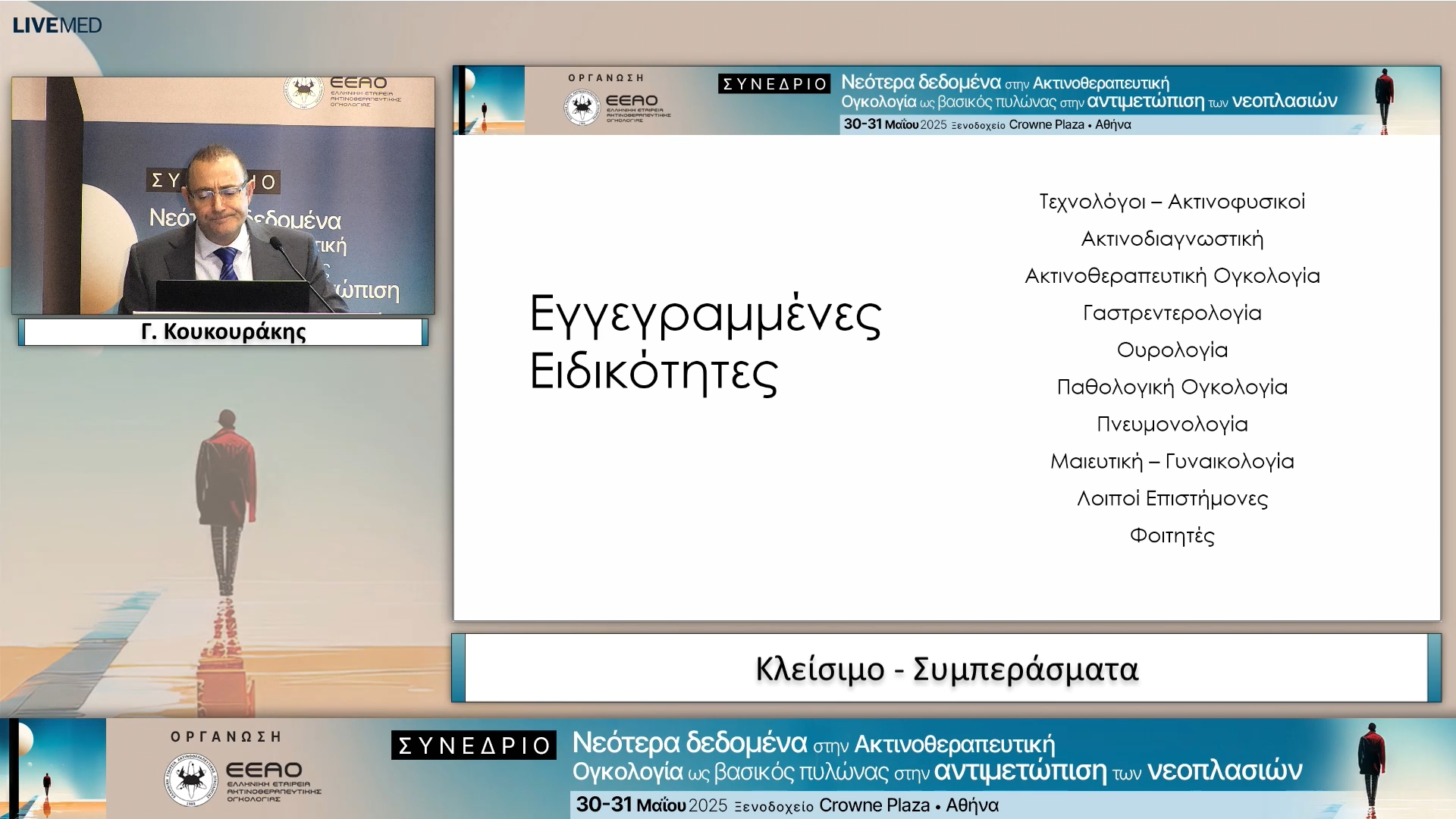Select the Πνευμονολογία line

tap(1172, 425)
